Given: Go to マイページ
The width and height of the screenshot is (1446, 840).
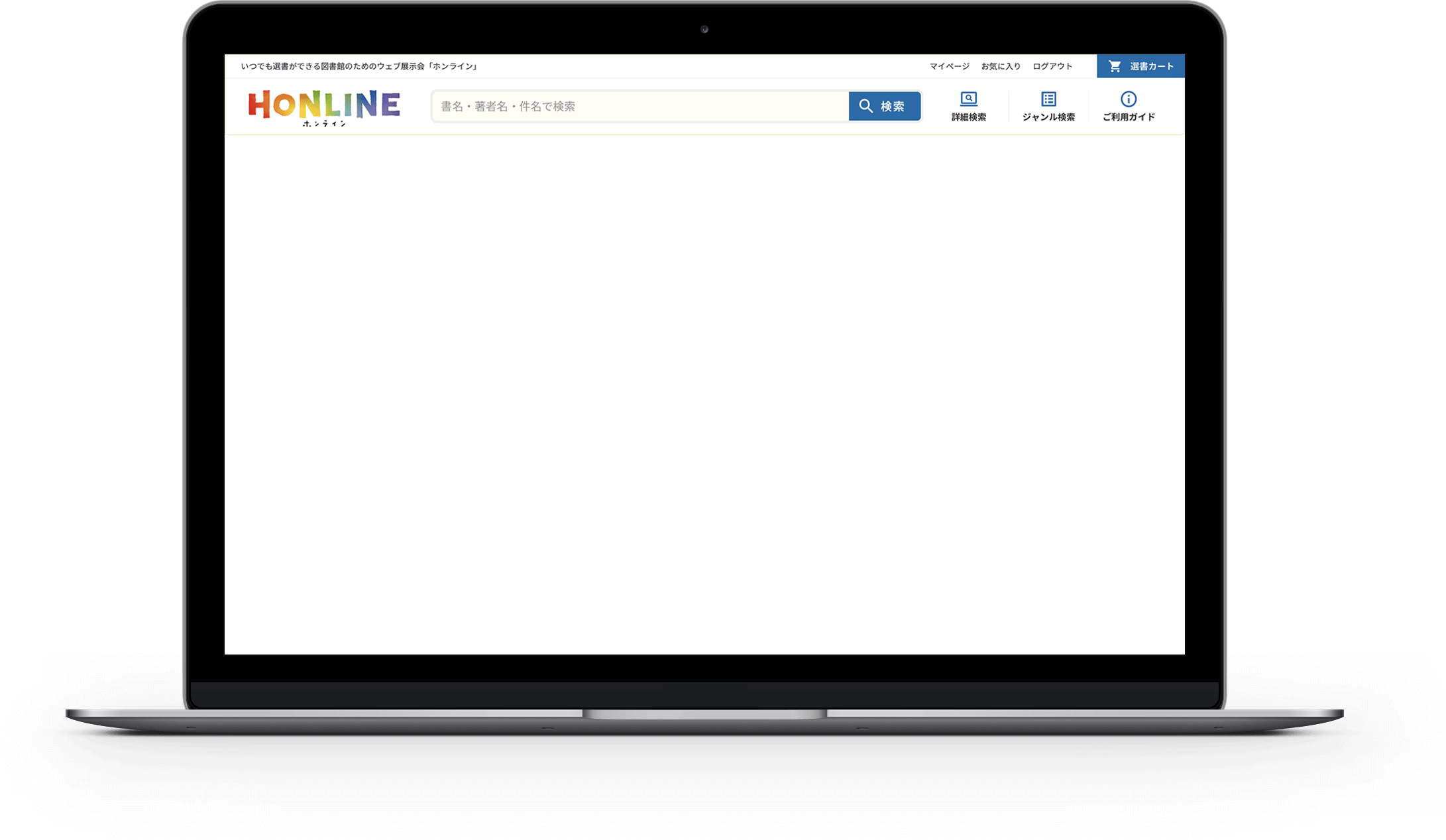Looking at the screenshot, I should pyautogui.click(x=949, y=66).
